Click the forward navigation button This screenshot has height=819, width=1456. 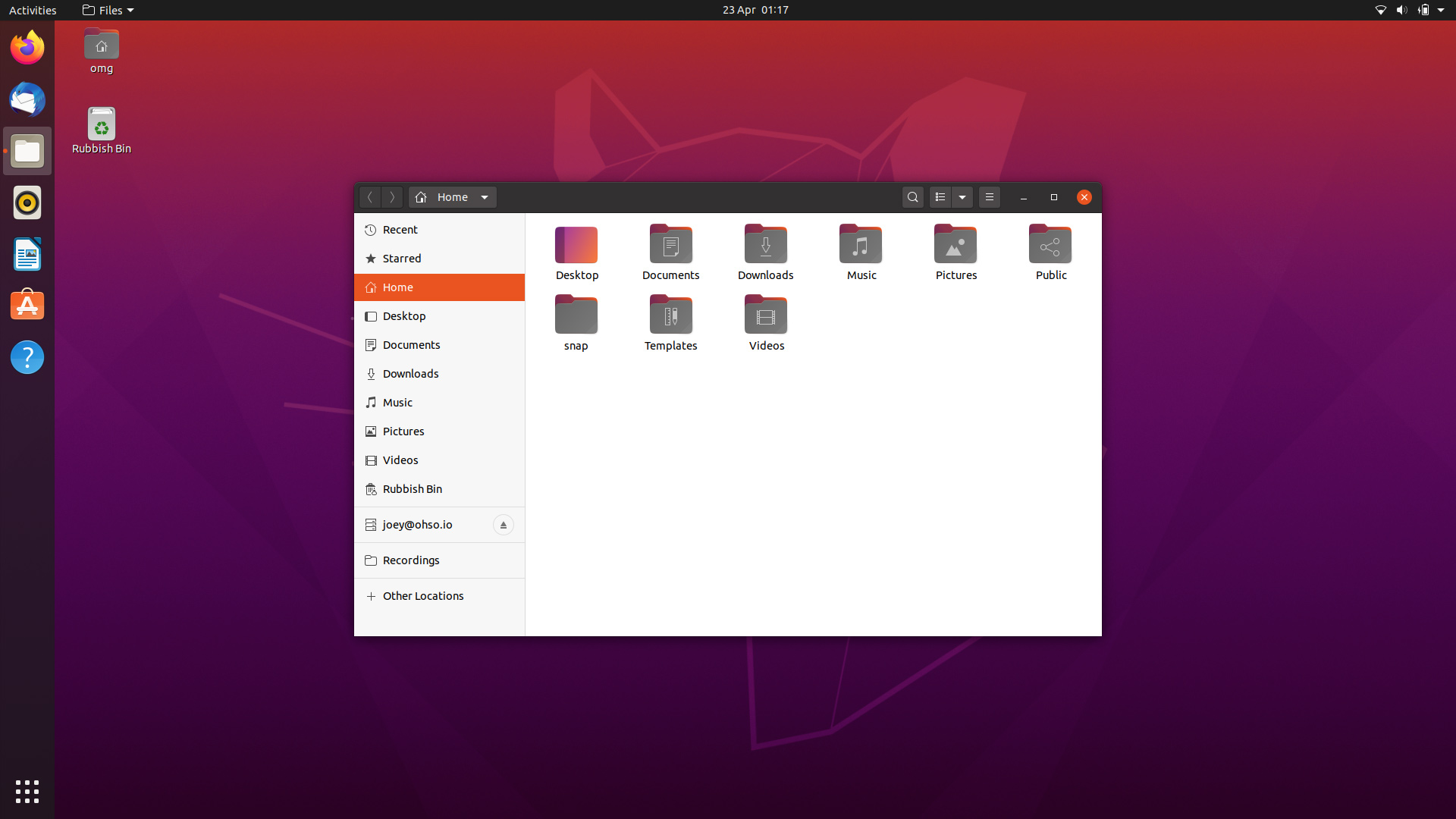(391, 197)
